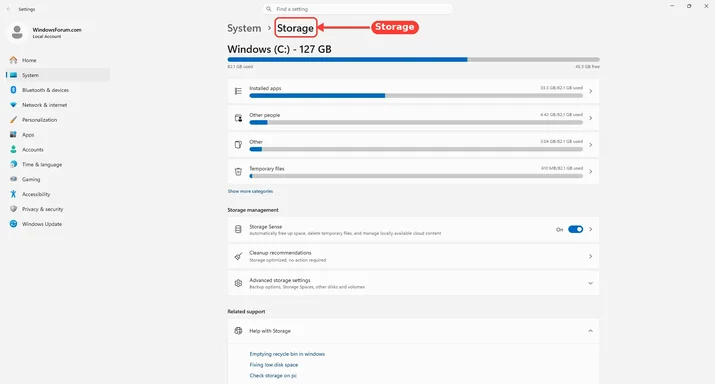Click the Temporary files trash icon
Screen dimensions: 715x384
[x=238, y=171]
